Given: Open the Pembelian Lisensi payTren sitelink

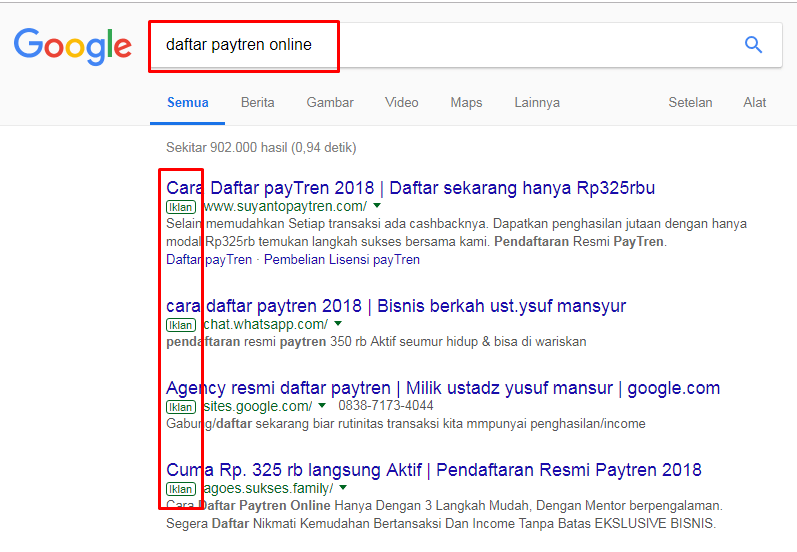Looking at the screenshot, I should [x=342, y=260].
